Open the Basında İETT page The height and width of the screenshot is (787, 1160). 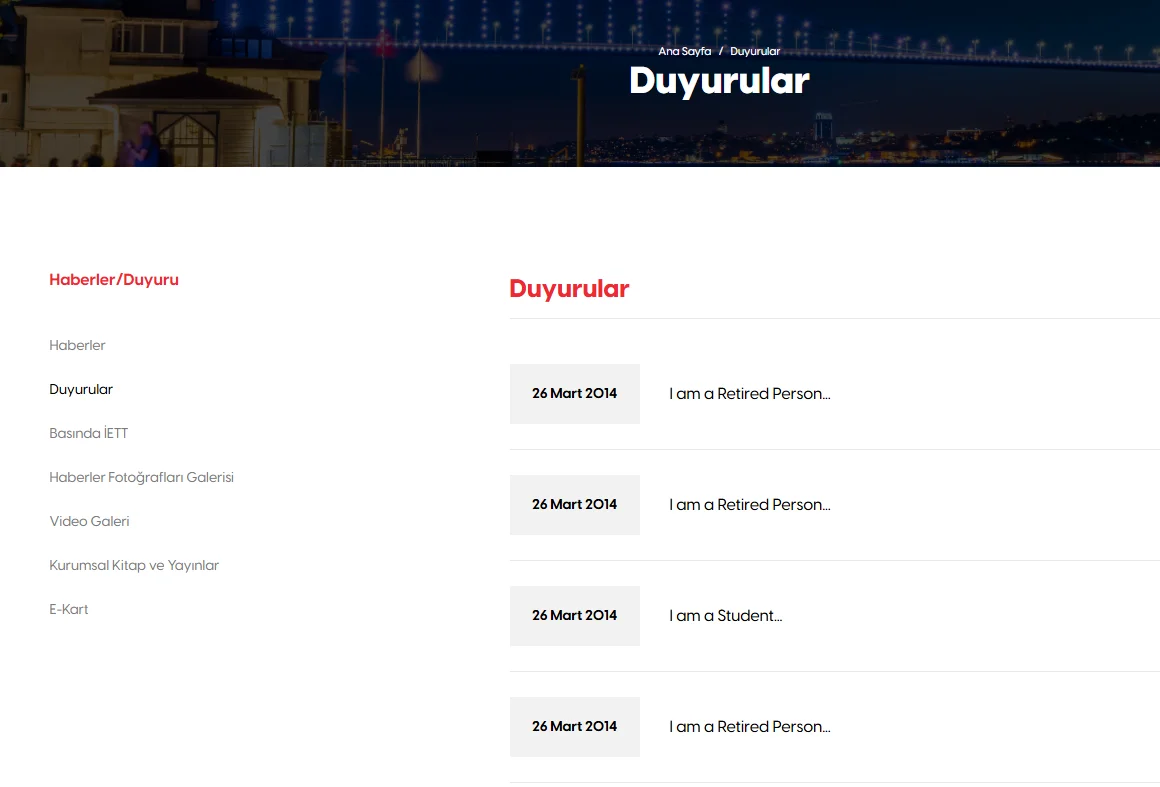(x=89, y=433)
